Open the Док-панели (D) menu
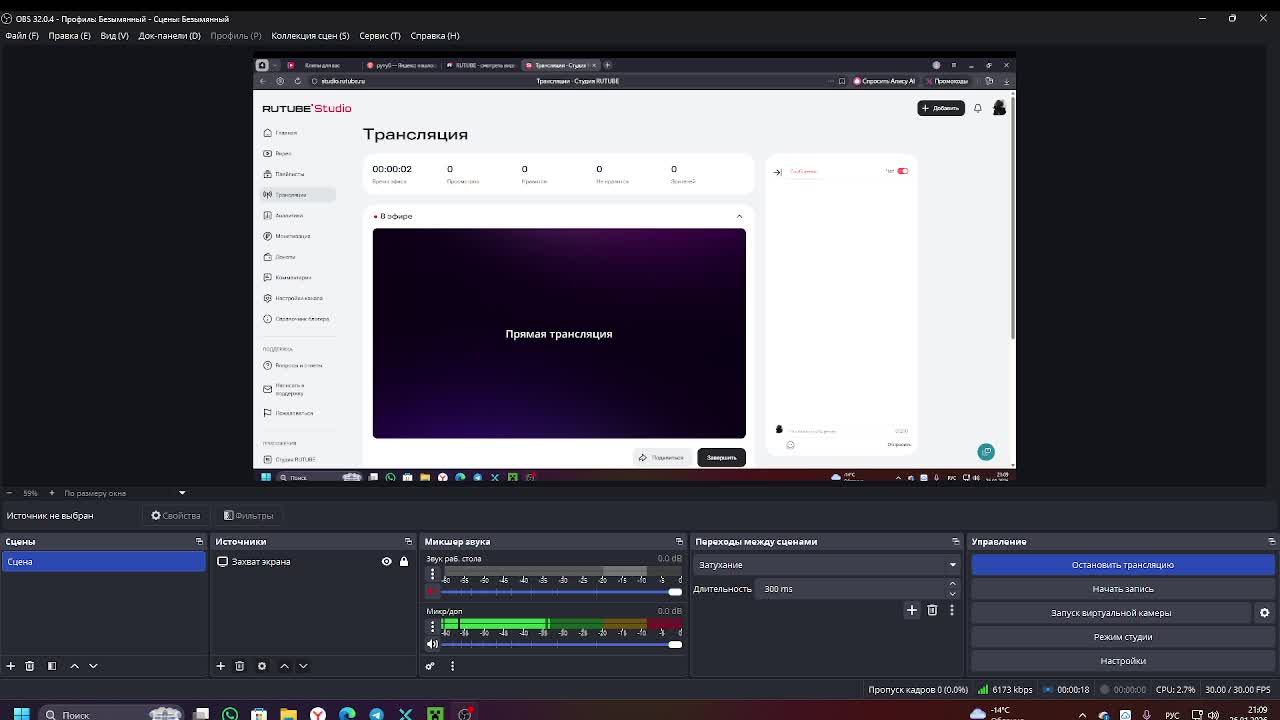This screenshot has height=720, width=1280. (169, 36)
